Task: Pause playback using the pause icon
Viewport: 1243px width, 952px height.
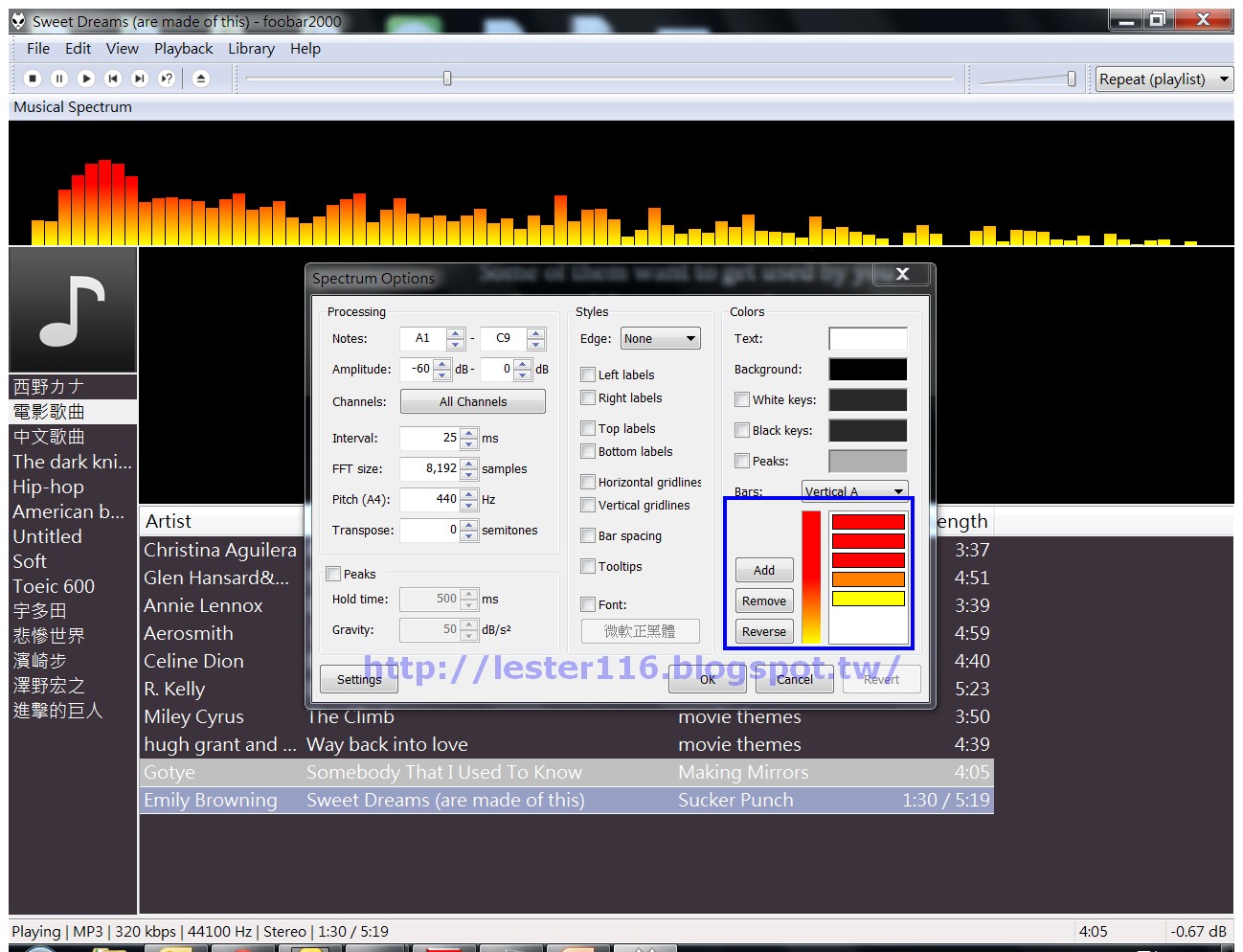Action: [58, 78]
